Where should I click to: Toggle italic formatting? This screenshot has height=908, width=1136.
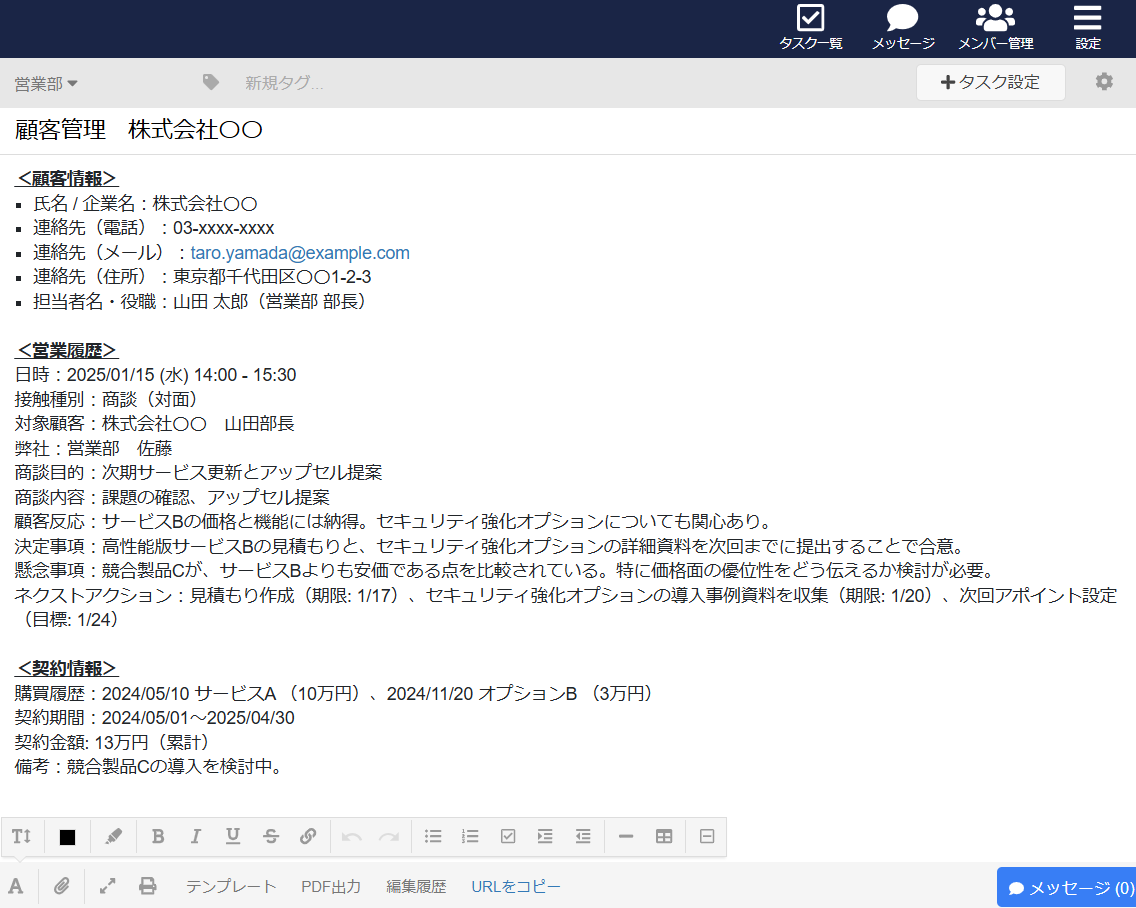point(195,836)
